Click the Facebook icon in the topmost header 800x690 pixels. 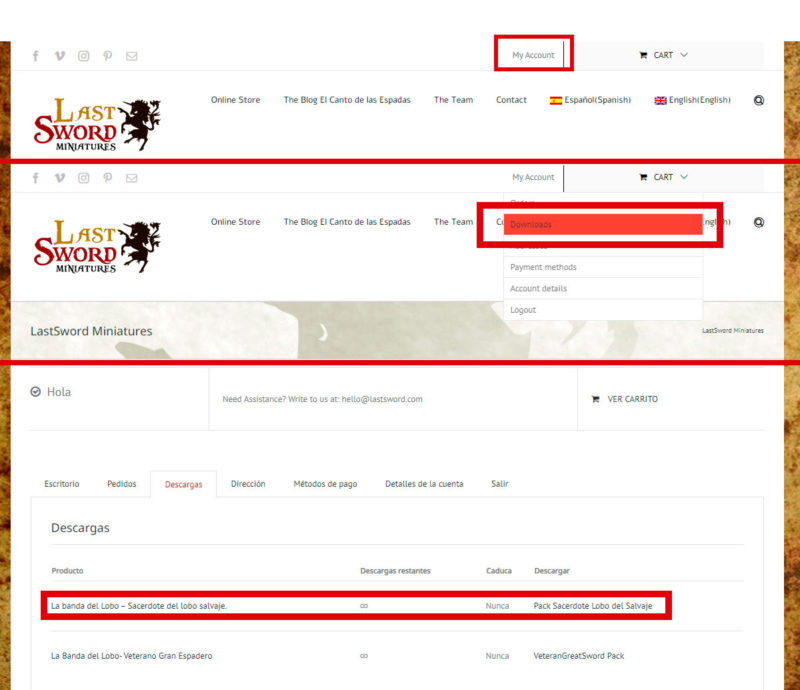[36, 56]
